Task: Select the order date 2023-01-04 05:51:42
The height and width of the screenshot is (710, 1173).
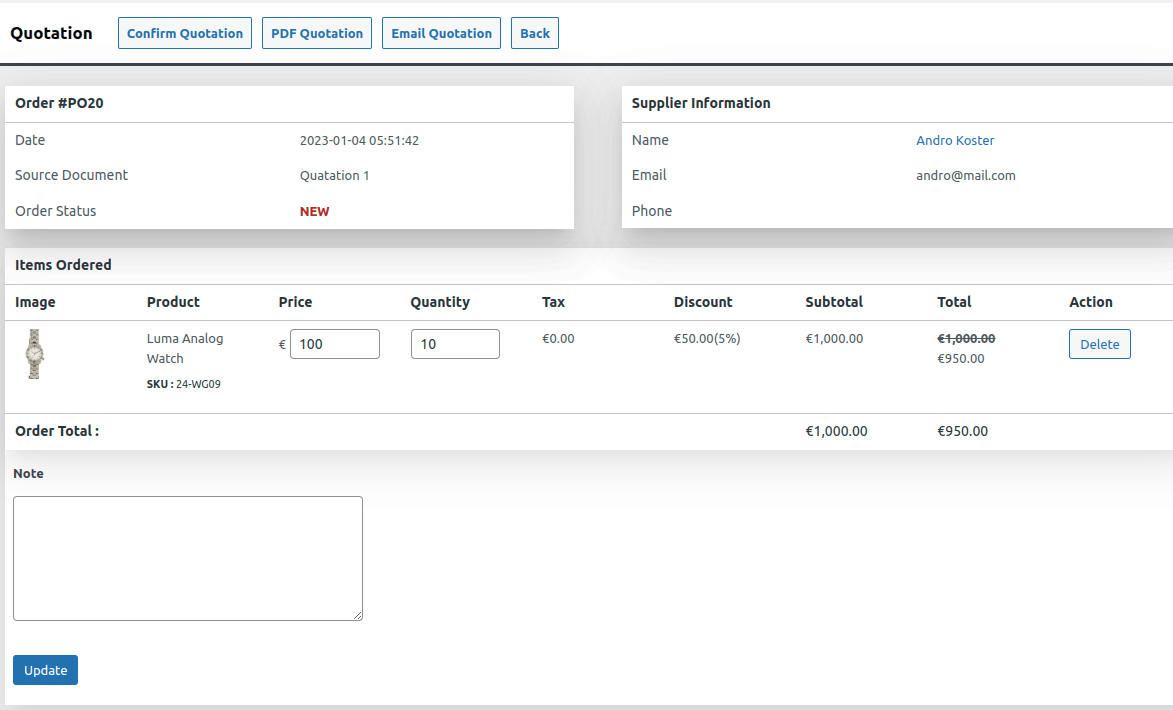Action: click(x=359, y=141)
